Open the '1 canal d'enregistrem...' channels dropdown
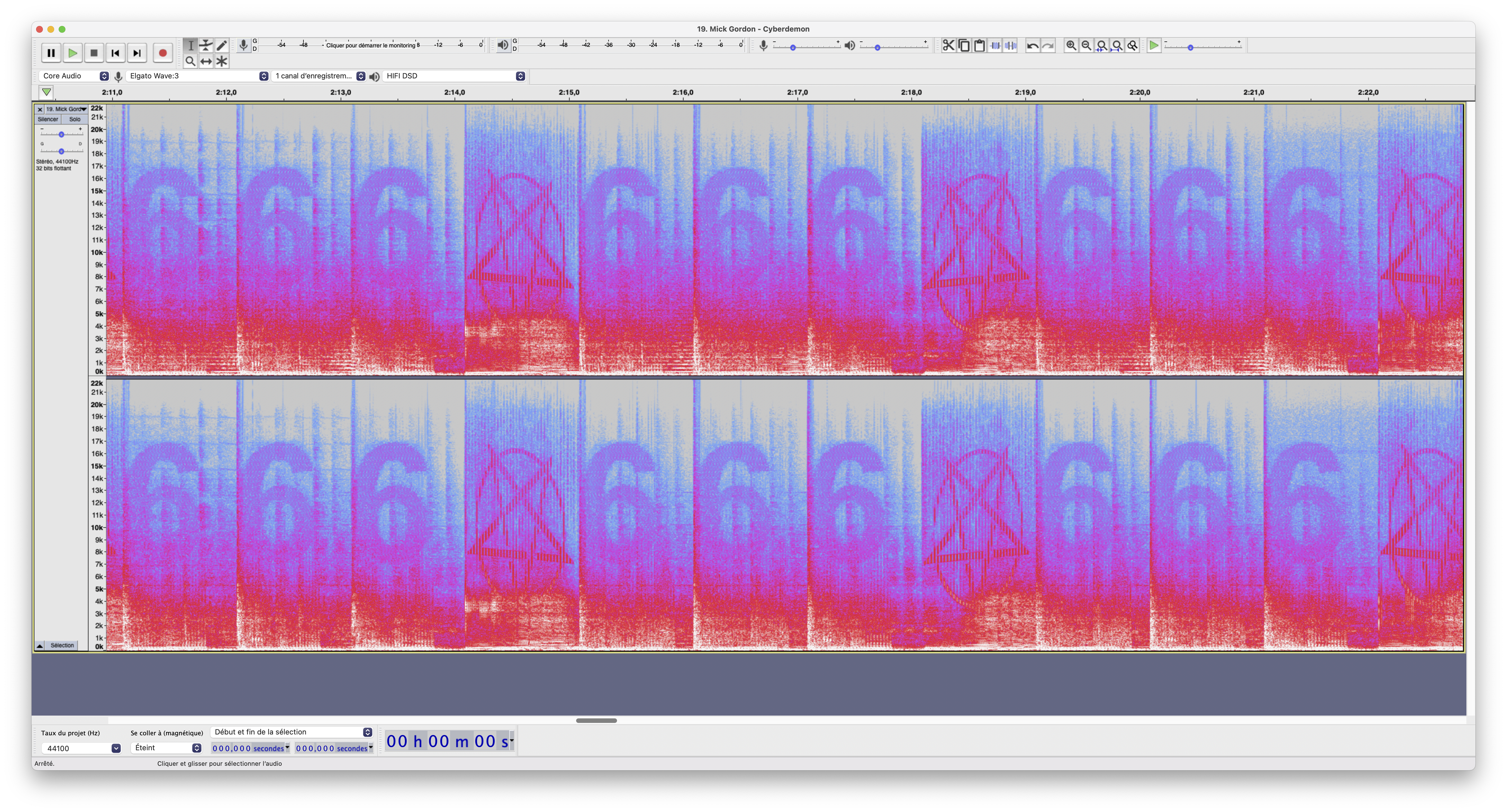Screen dimensions: 1507x812 click(319, 76)
